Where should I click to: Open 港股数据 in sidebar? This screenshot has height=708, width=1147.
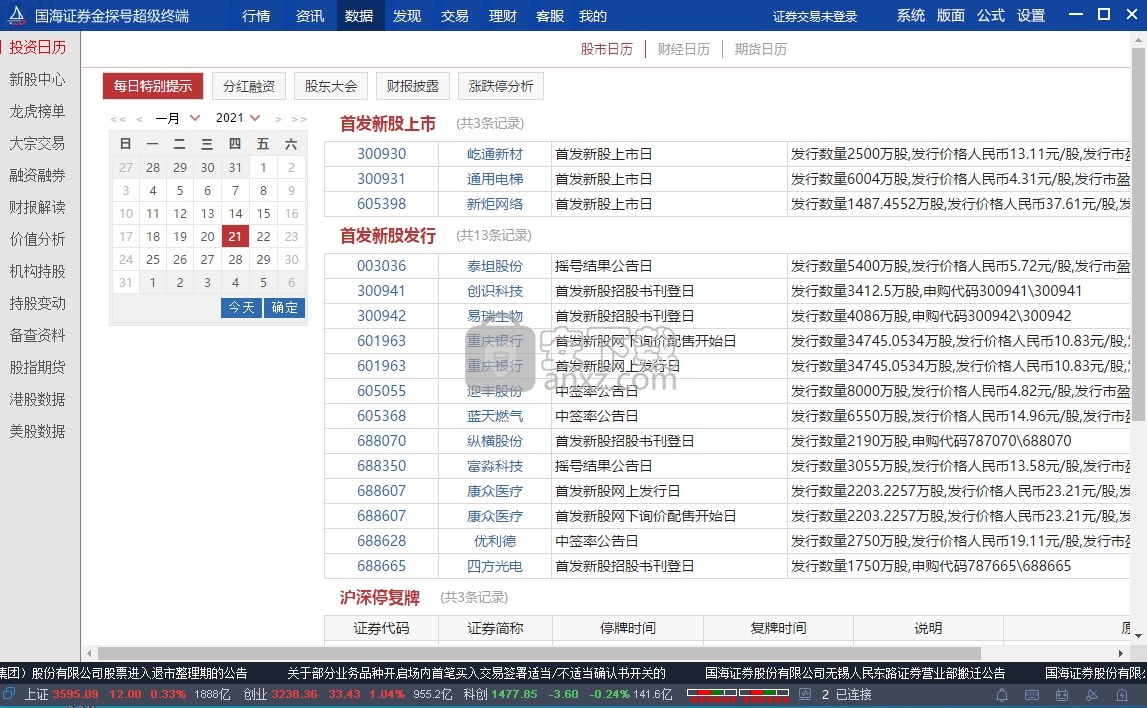(37, 399)
